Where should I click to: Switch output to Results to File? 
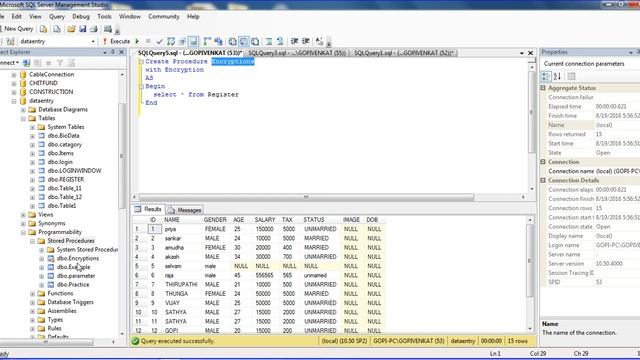coord(255,41)
